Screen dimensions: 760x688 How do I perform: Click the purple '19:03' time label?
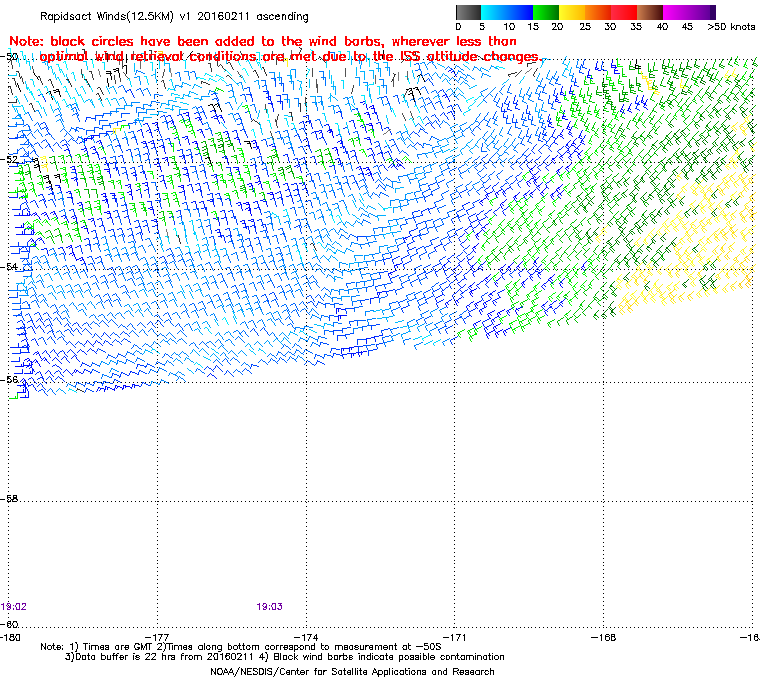pyautogui.click(x=269, y=607)
